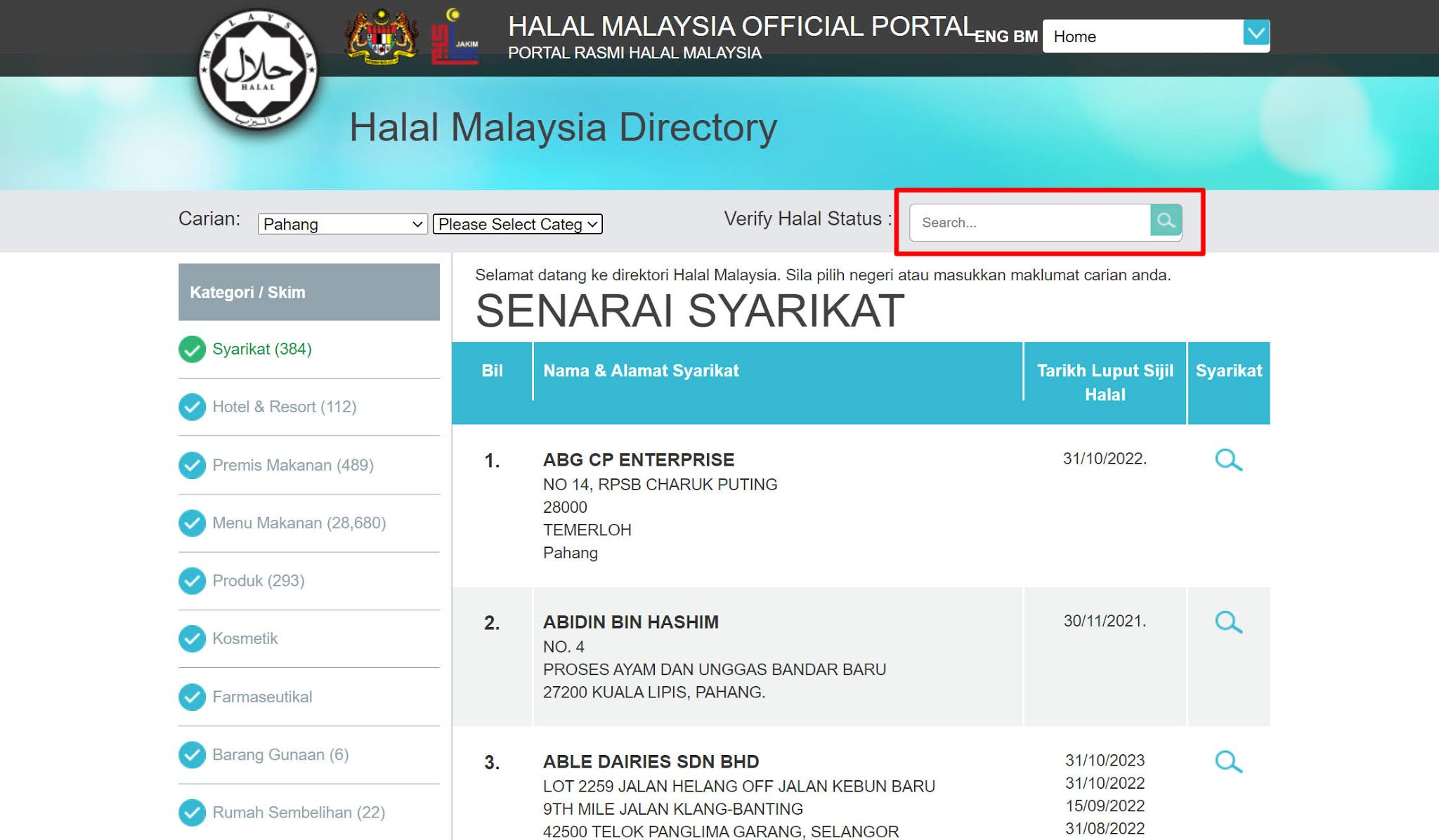Click the check icon beside Premis Makanan

[x=192, y=465]
